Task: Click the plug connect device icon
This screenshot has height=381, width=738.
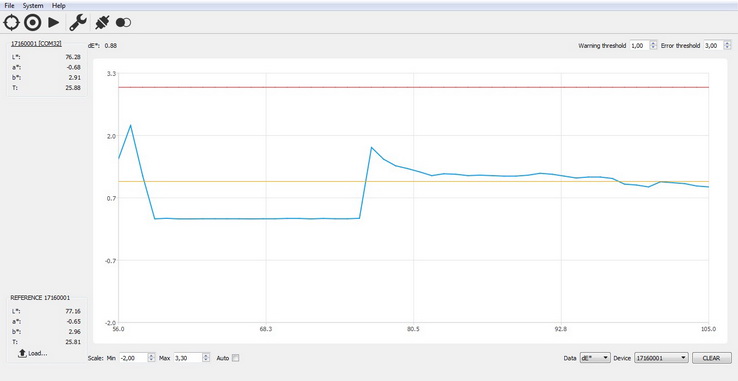Action: pos(102,22)
